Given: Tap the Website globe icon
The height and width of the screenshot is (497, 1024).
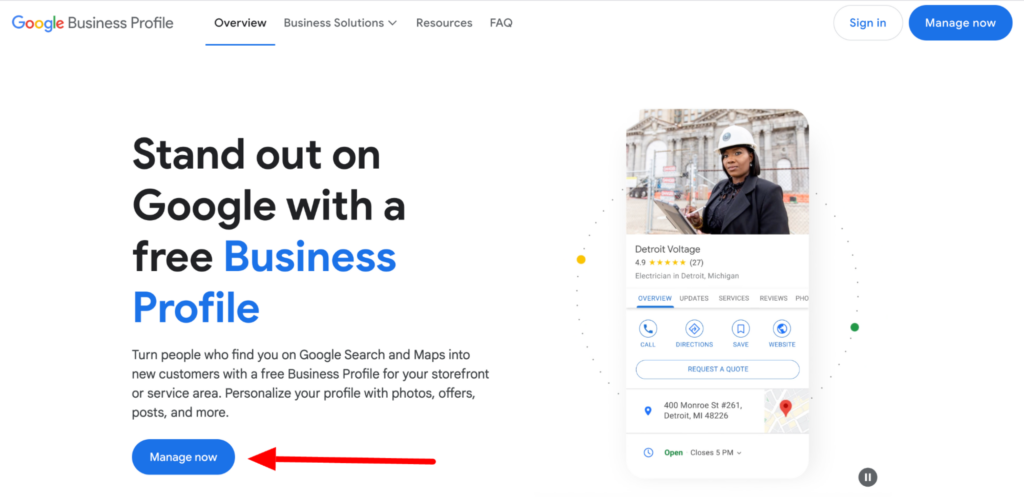Looking at the screenshot, I should click(782, 329).
